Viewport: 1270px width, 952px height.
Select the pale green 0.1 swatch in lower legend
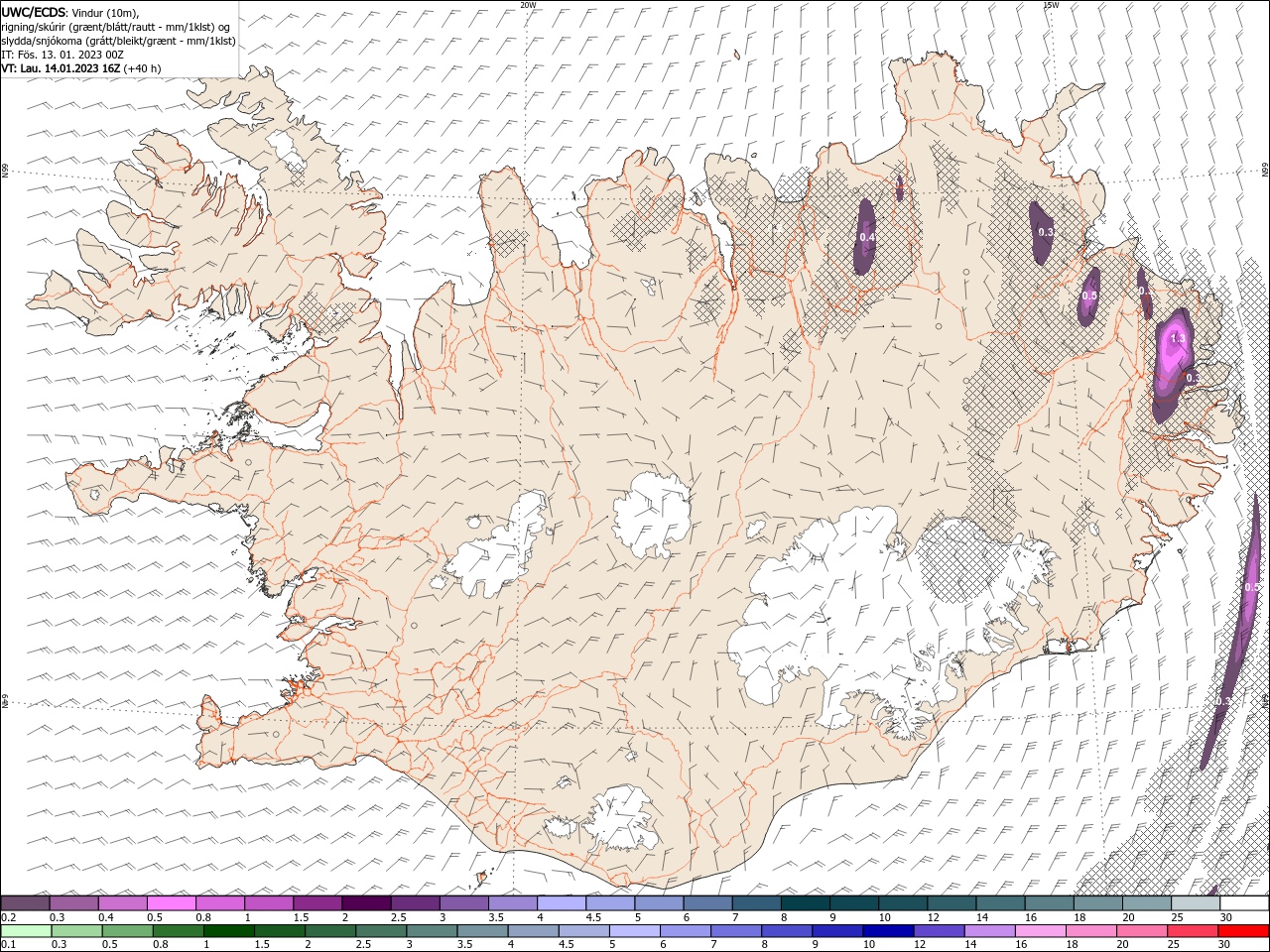tap(26, 931)
